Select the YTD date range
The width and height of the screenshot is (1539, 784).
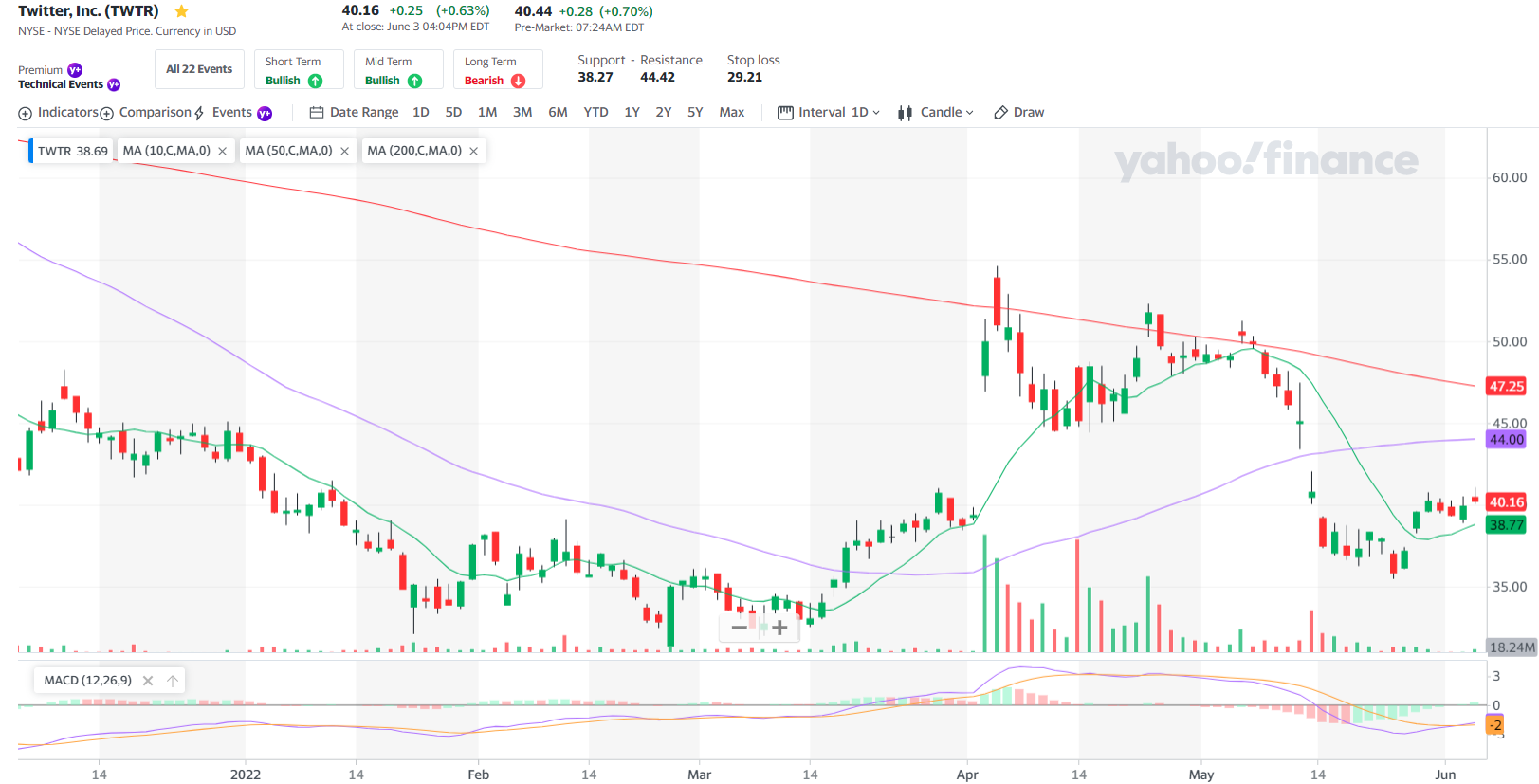click(x=595, y=112)
